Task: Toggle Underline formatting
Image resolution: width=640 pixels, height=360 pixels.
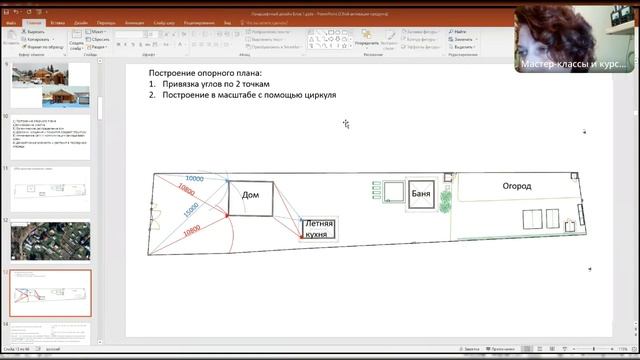Action: click(x=133, y=44)
